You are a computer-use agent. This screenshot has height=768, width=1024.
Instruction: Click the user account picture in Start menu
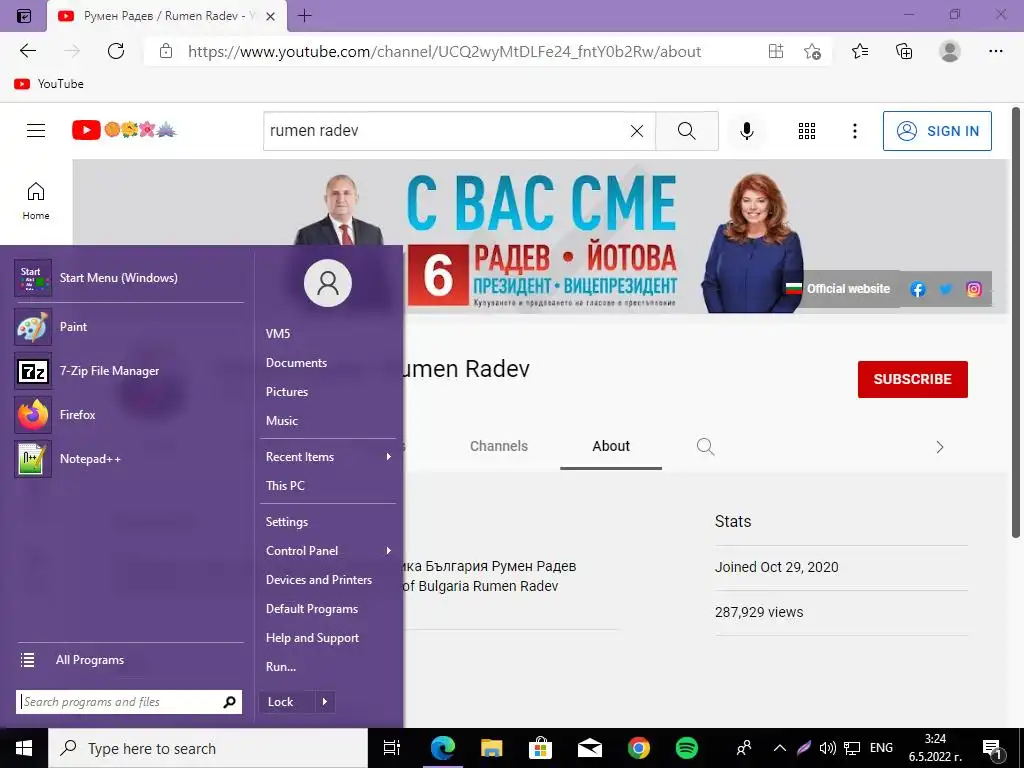[327, 283]
